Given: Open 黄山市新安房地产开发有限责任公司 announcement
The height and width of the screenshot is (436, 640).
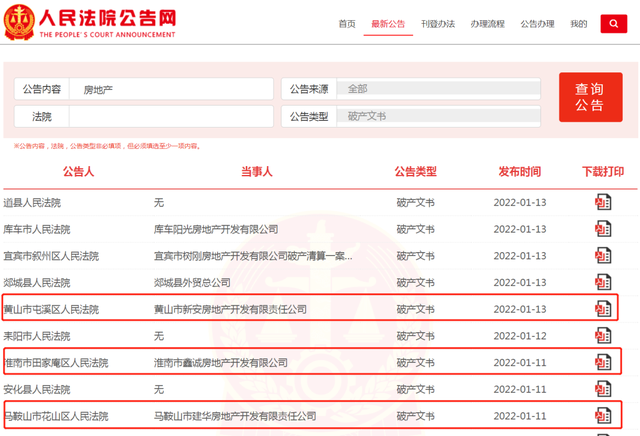Looking at the screenshot, I should click(x=230, y=309).
